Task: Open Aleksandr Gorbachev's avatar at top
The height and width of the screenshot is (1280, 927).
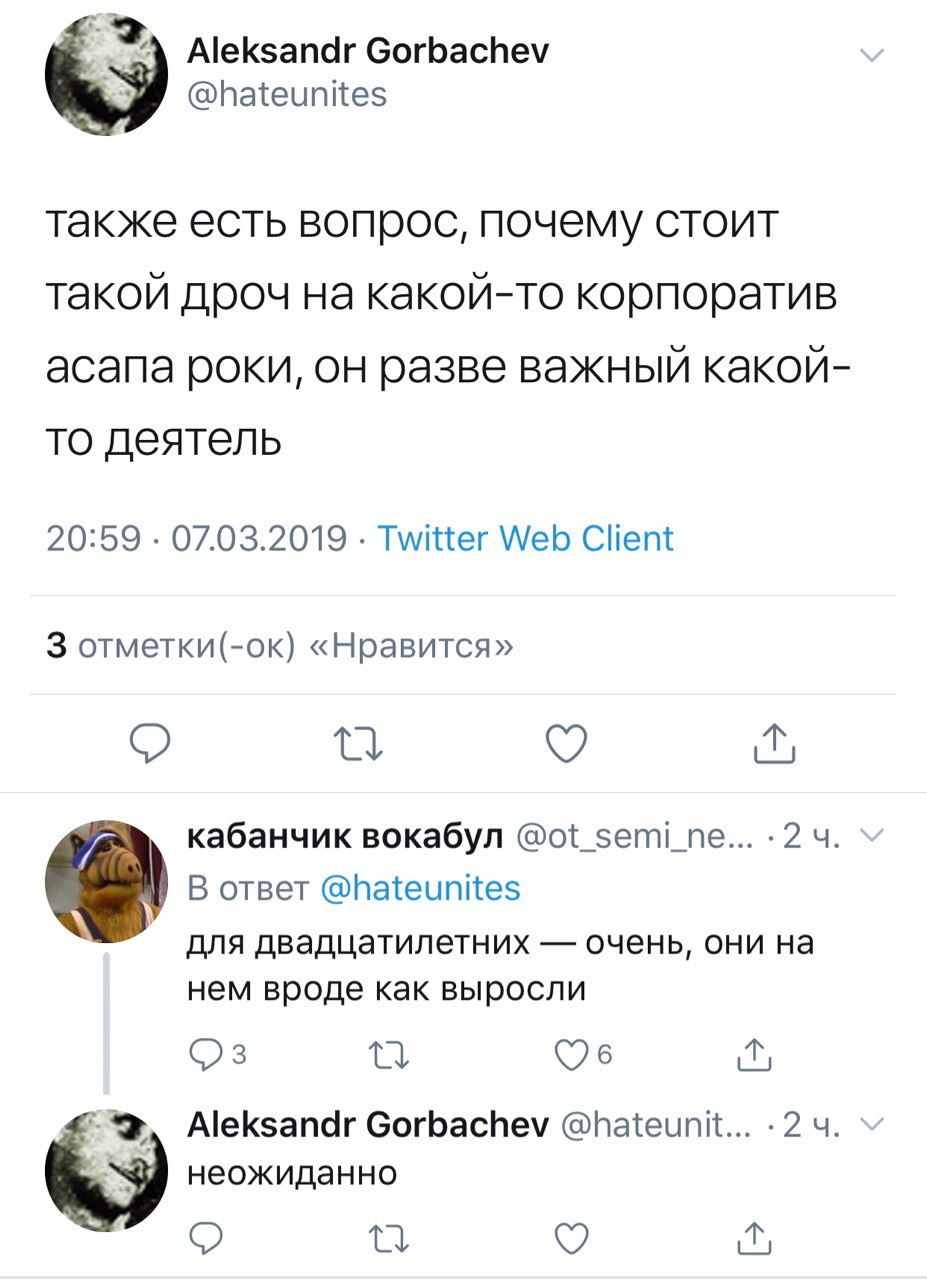Action: click(104, 75)
